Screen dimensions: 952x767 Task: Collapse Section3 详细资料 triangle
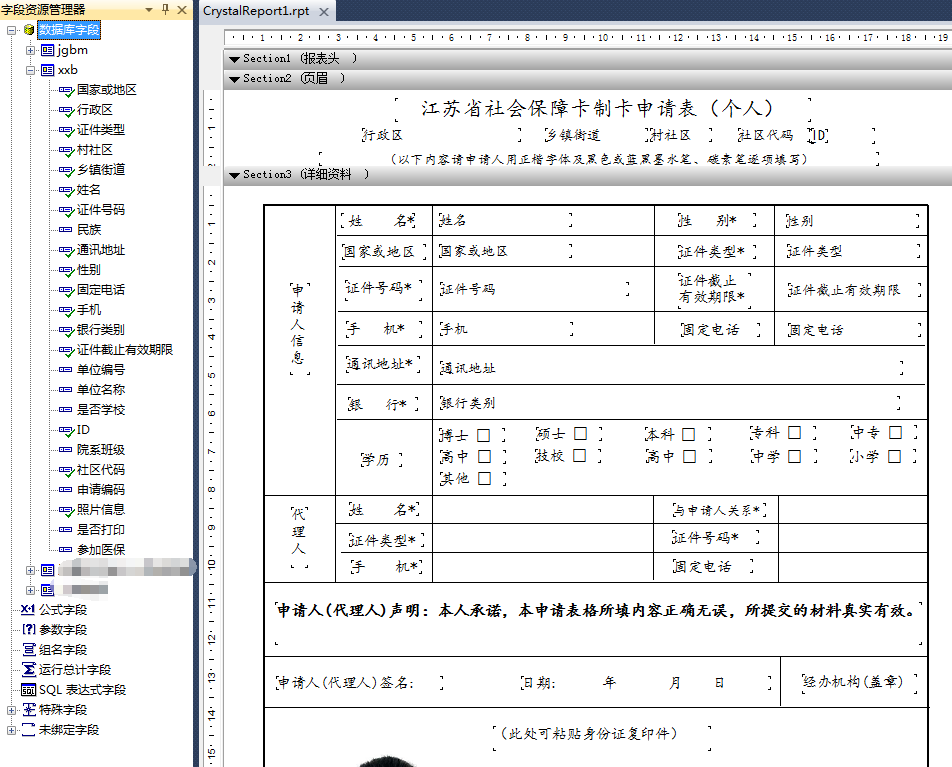(x=234, y=176)
